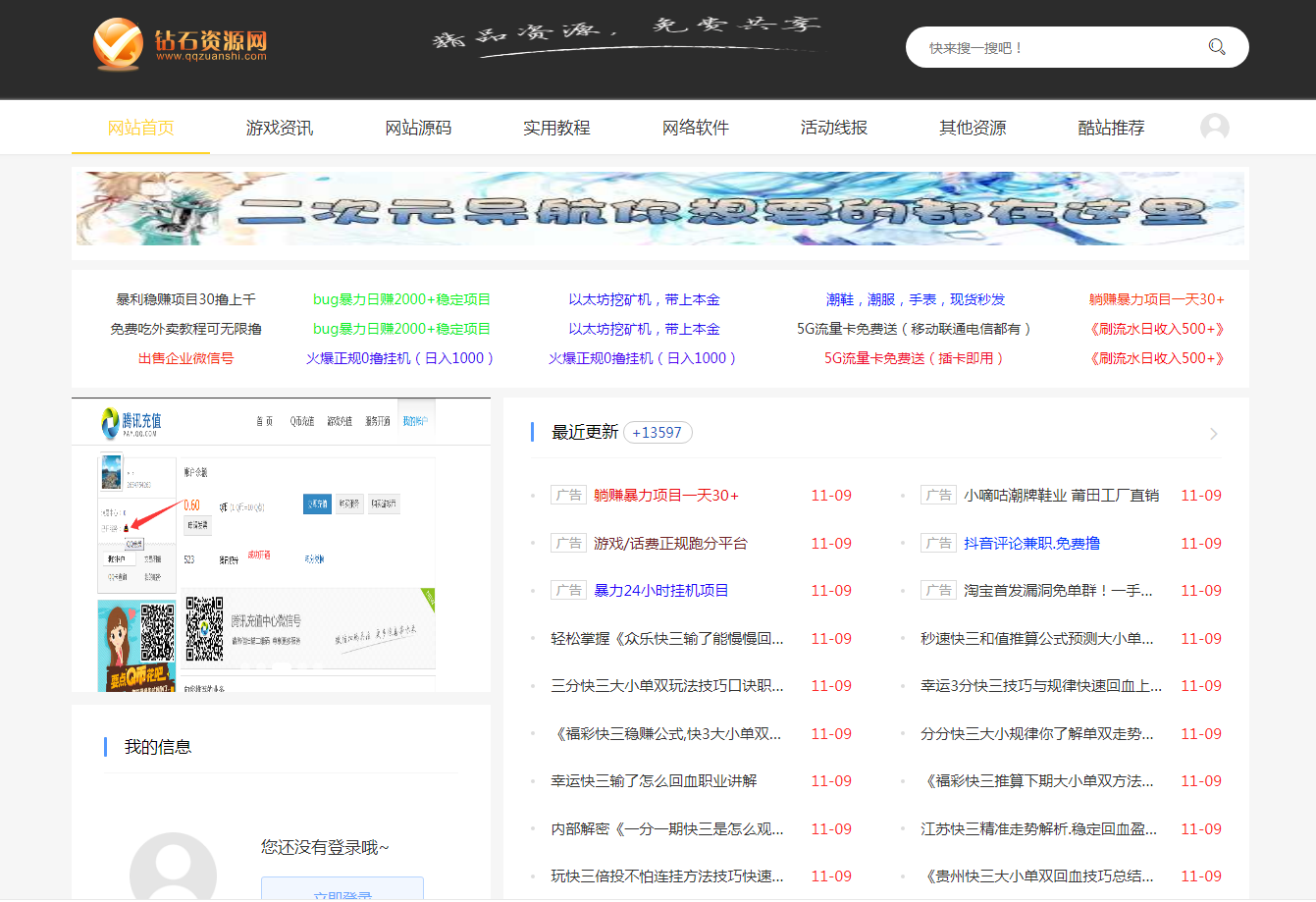This screenshot has height=902, width=1316.
Task: Click the 钻石资源网 site logo
Action: coord(181,45)
